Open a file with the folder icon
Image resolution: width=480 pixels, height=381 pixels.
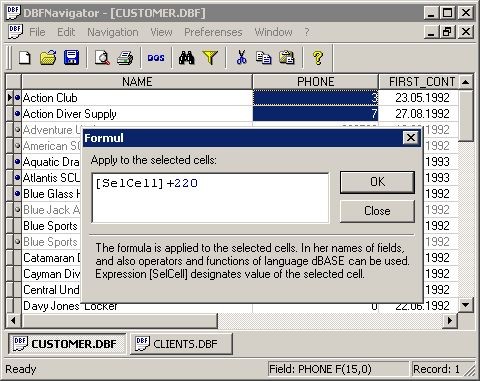48,58
